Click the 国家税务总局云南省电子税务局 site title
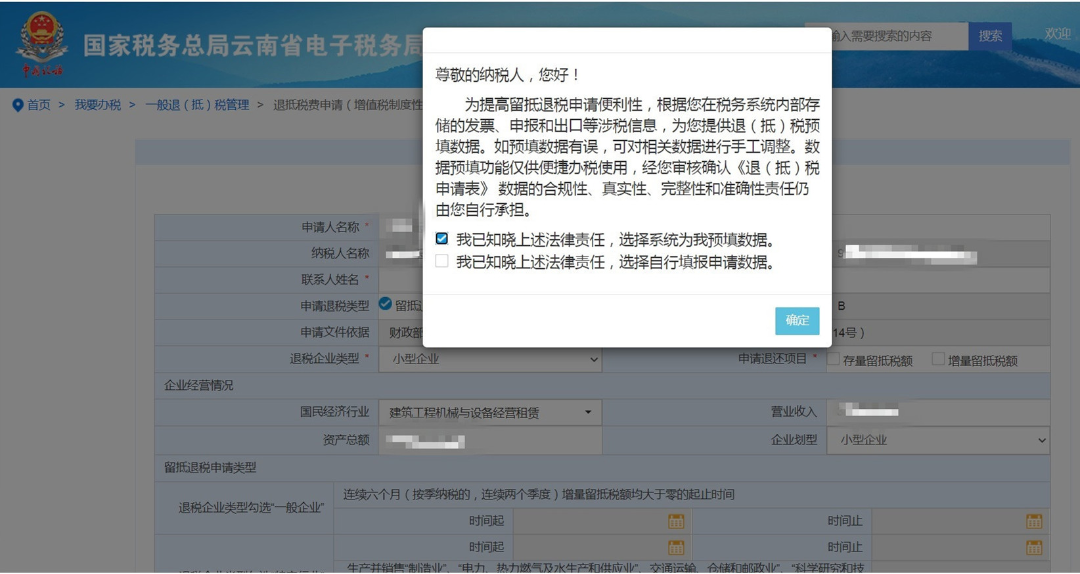This screenshot has height=574, width=1080. click(x=252, y=45)
